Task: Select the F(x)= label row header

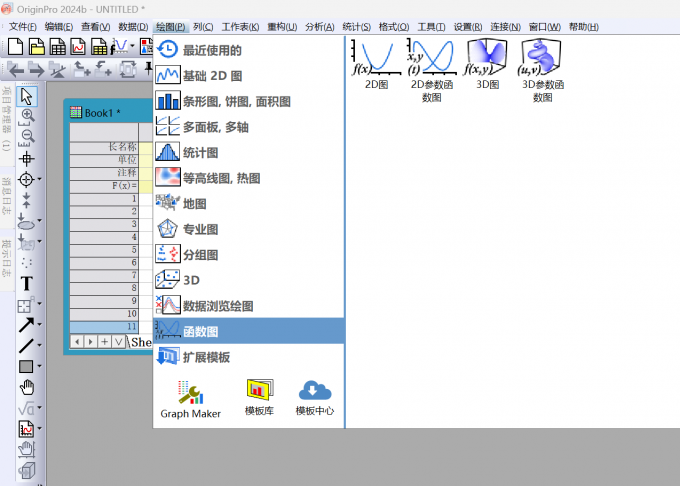Action: 104,186
